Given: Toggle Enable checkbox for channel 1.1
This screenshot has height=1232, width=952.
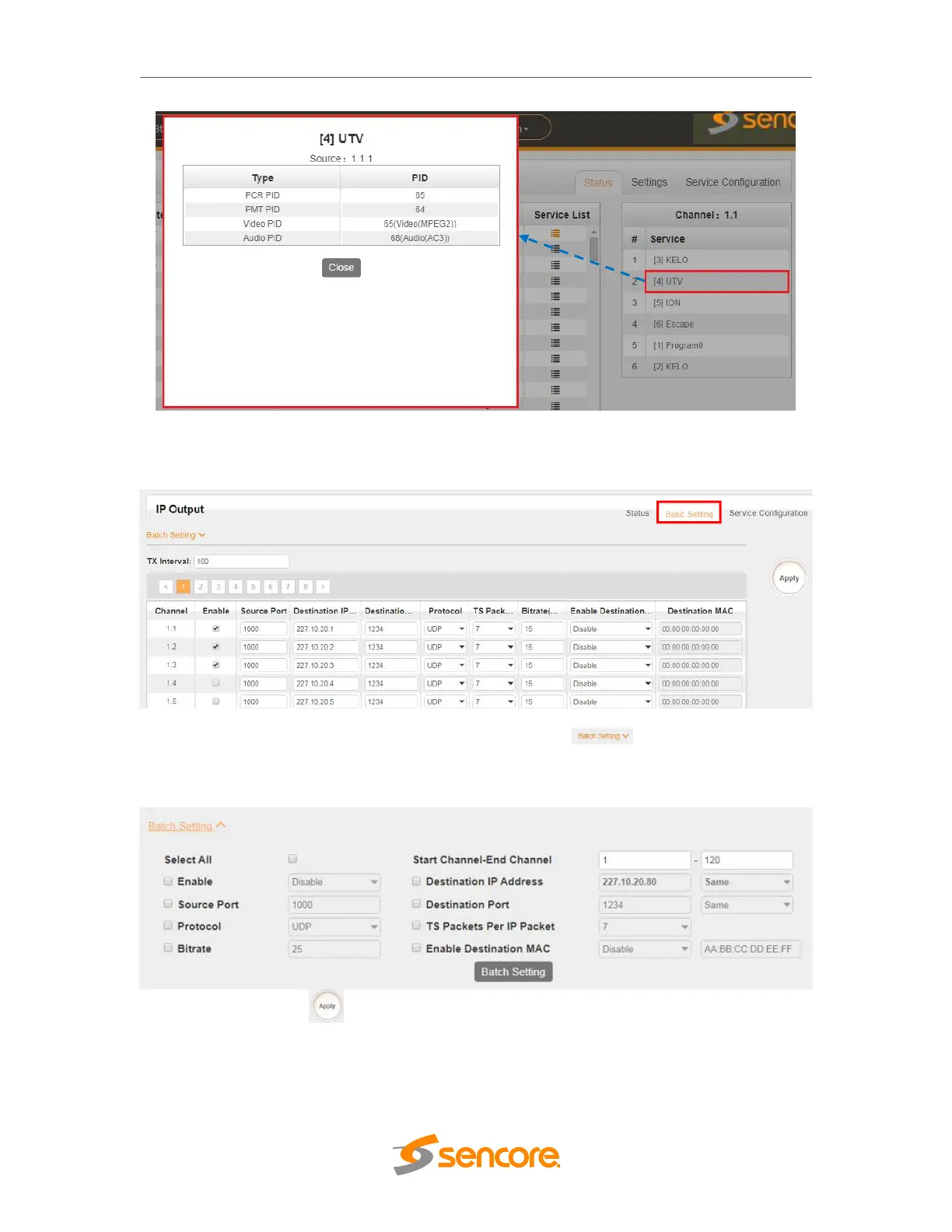Looking at the screenshot, I should click(216, 628).
